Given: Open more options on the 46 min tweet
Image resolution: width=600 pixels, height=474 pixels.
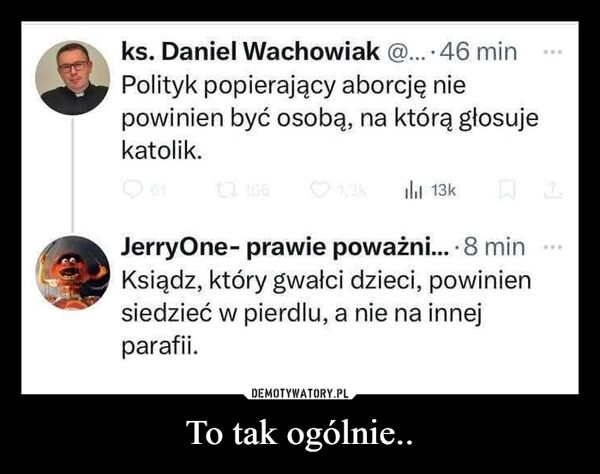Looking at the screenshot, I should pyautogui.click(x=553, y=51).
